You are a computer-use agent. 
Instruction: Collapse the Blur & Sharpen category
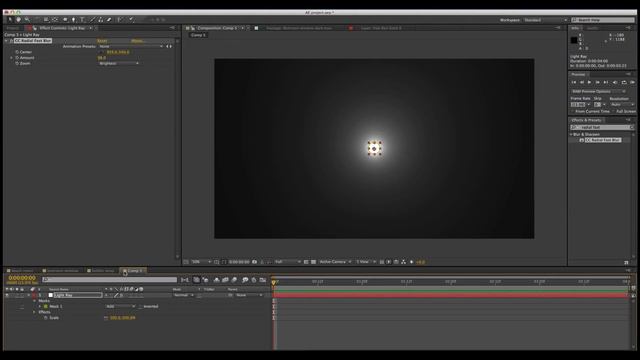pyautogui.click(x=571, y=134)
